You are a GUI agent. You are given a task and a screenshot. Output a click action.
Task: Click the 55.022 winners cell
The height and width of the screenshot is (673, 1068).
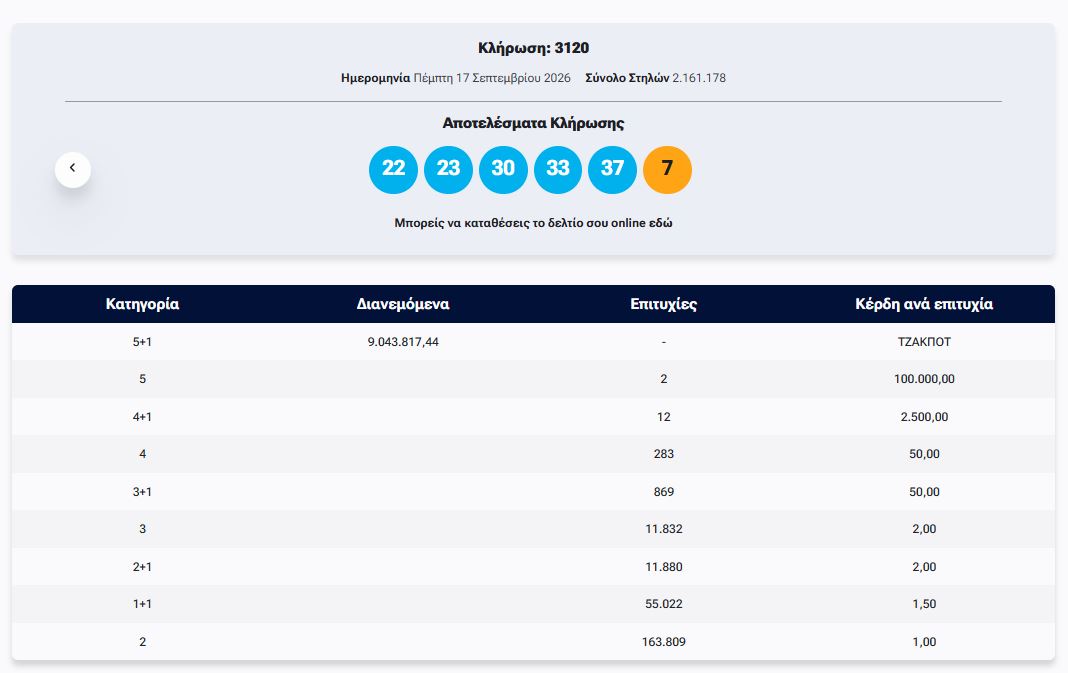pos(663,604)
